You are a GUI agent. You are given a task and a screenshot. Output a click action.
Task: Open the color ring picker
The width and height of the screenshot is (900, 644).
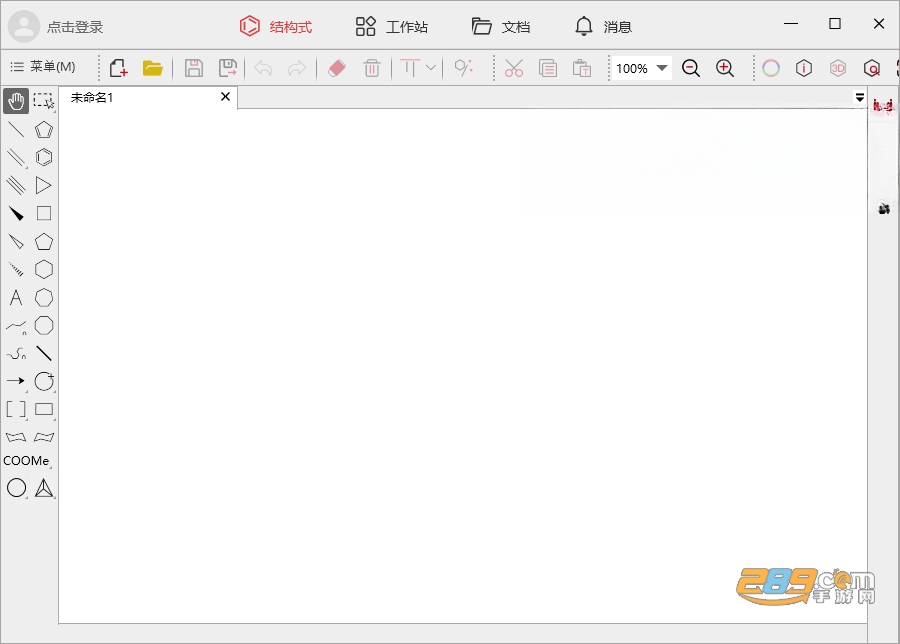pos(771,68)
